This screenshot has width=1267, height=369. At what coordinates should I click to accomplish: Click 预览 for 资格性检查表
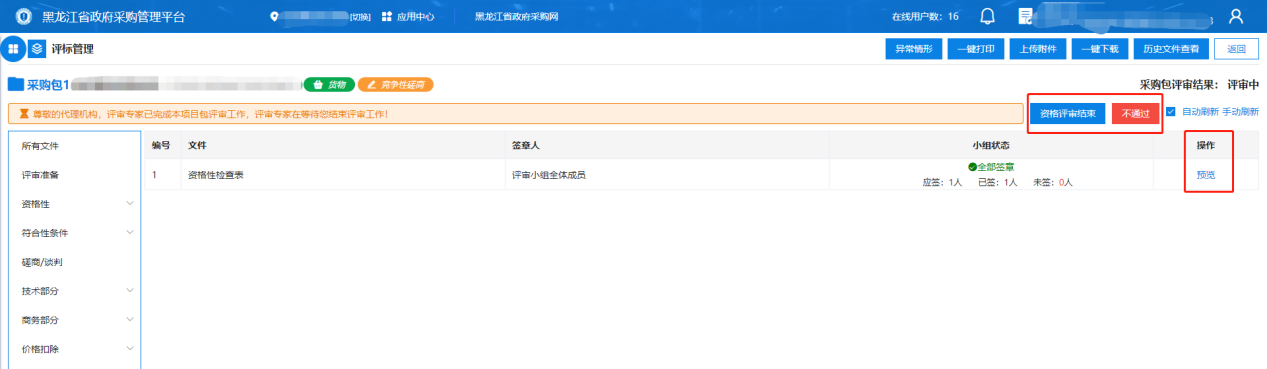(x=1206, y=175)
